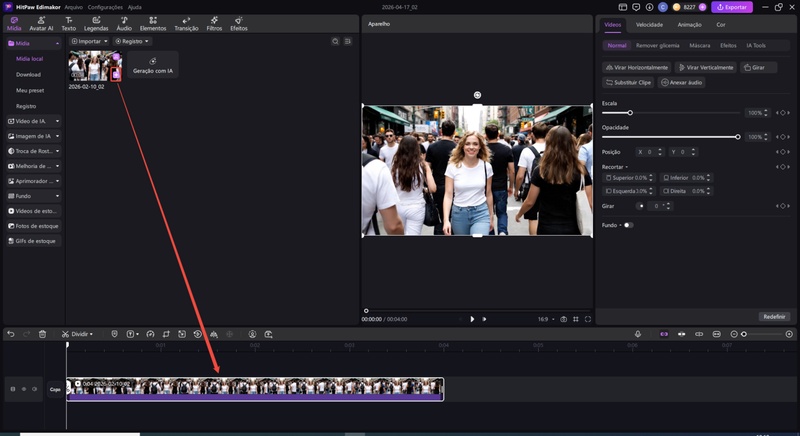Toggle Escala keyframe diamond
Image resolution: width=800 pixels, height=436 pixels.
point(783,113)
